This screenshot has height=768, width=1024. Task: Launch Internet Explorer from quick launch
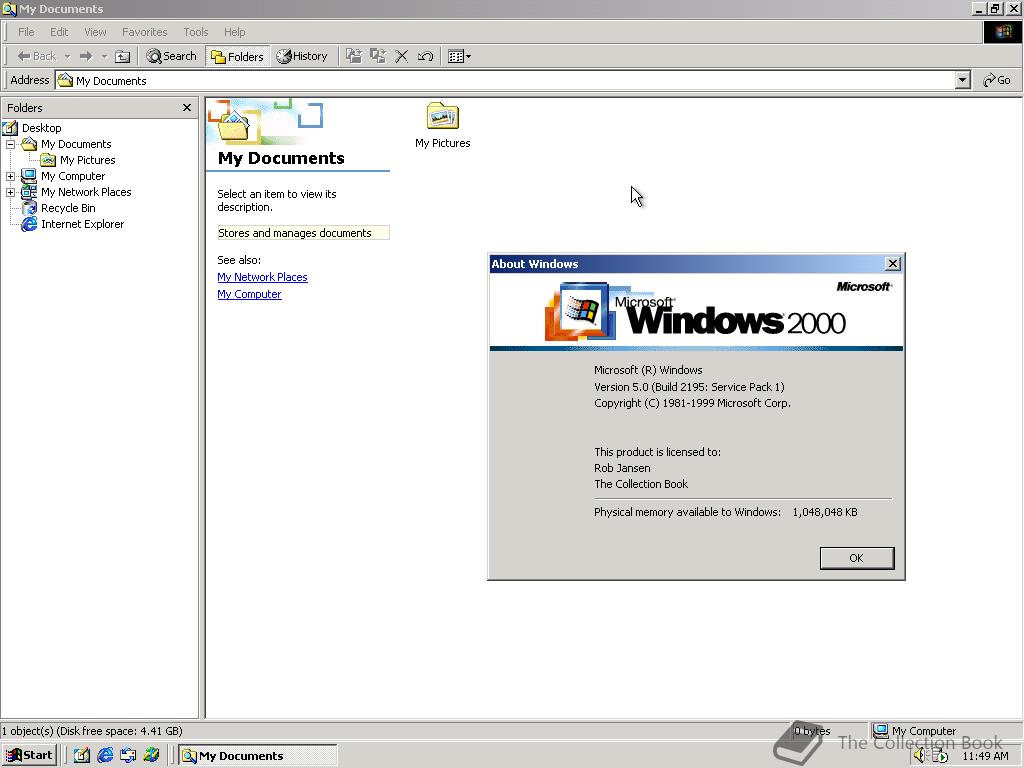[x=105, y=756]
